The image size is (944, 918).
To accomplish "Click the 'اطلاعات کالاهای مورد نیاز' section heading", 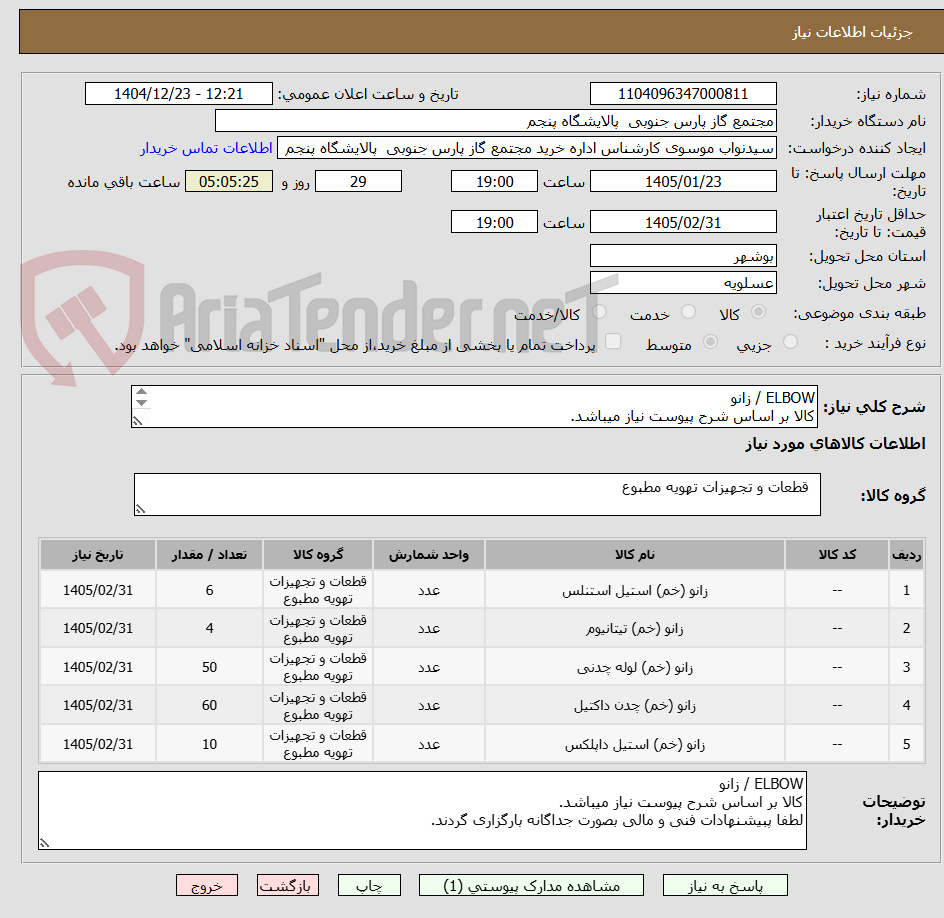I will pos(835,444).
